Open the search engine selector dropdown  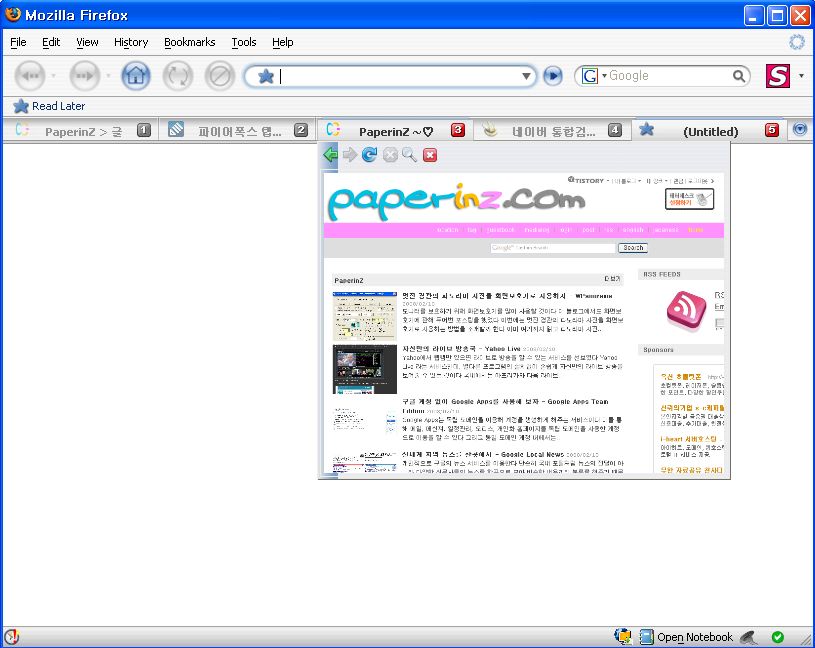tap(604, 76)
